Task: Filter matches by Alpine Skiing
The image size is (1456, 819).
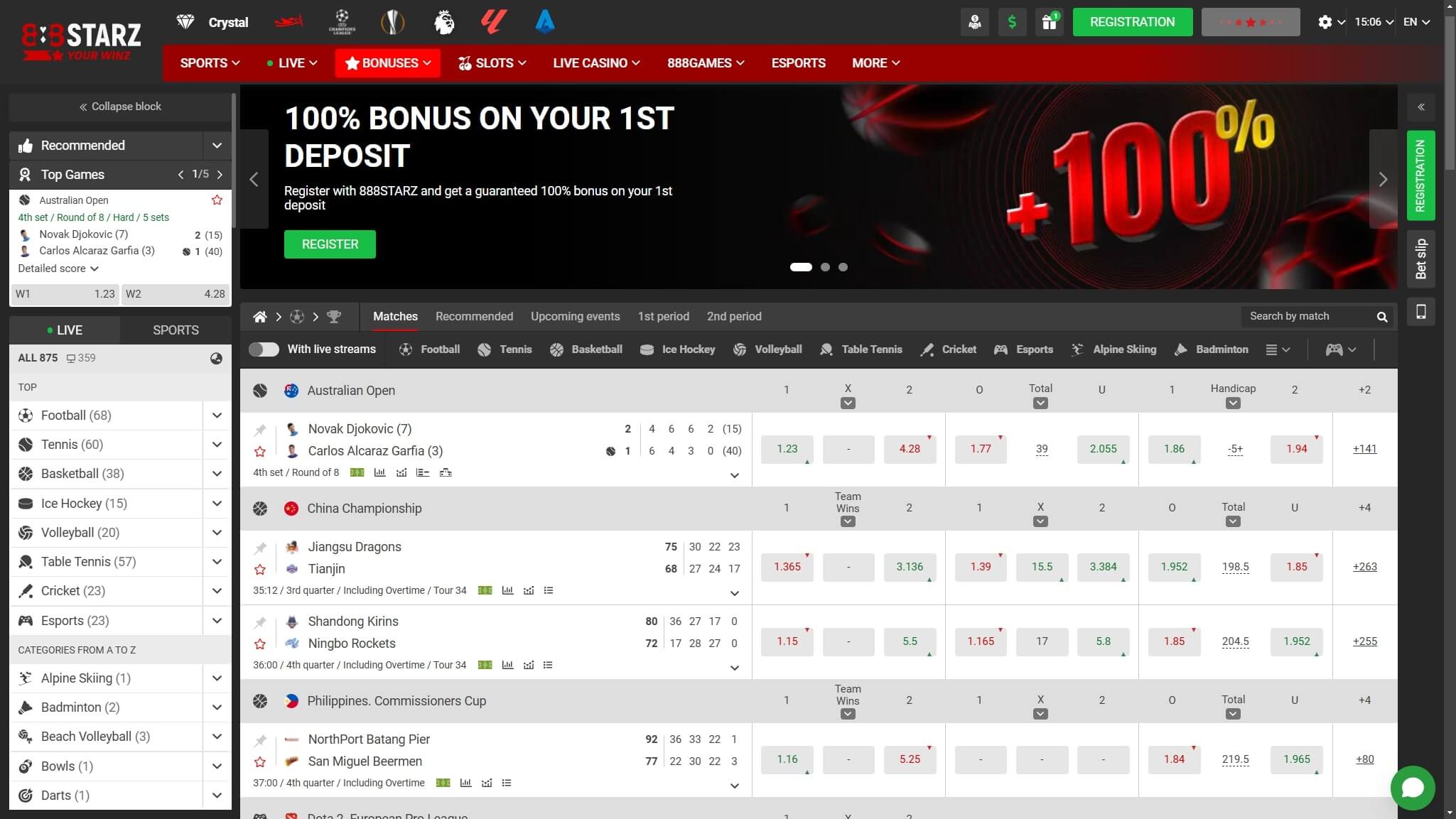Action: 1113,349
